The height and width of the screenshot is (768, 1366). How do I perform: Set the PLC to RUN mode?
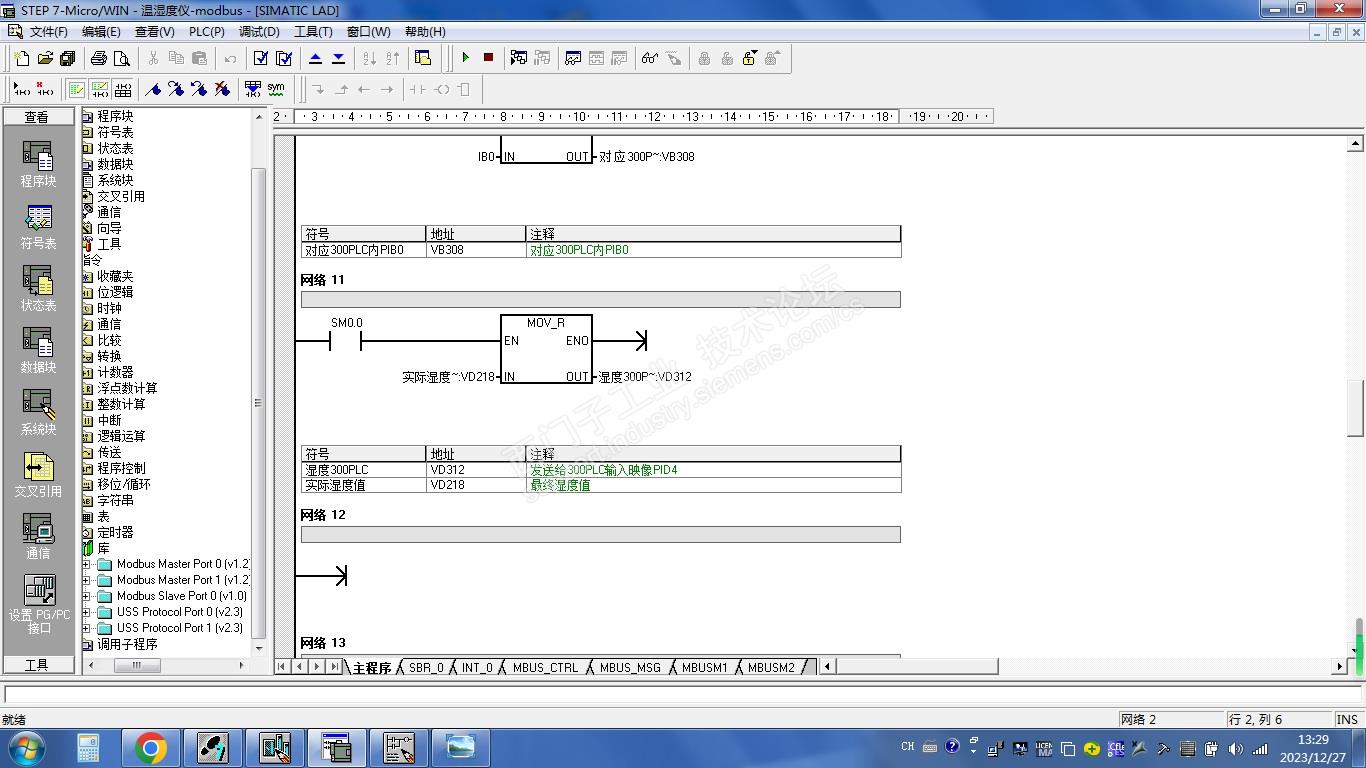(465, 58)
